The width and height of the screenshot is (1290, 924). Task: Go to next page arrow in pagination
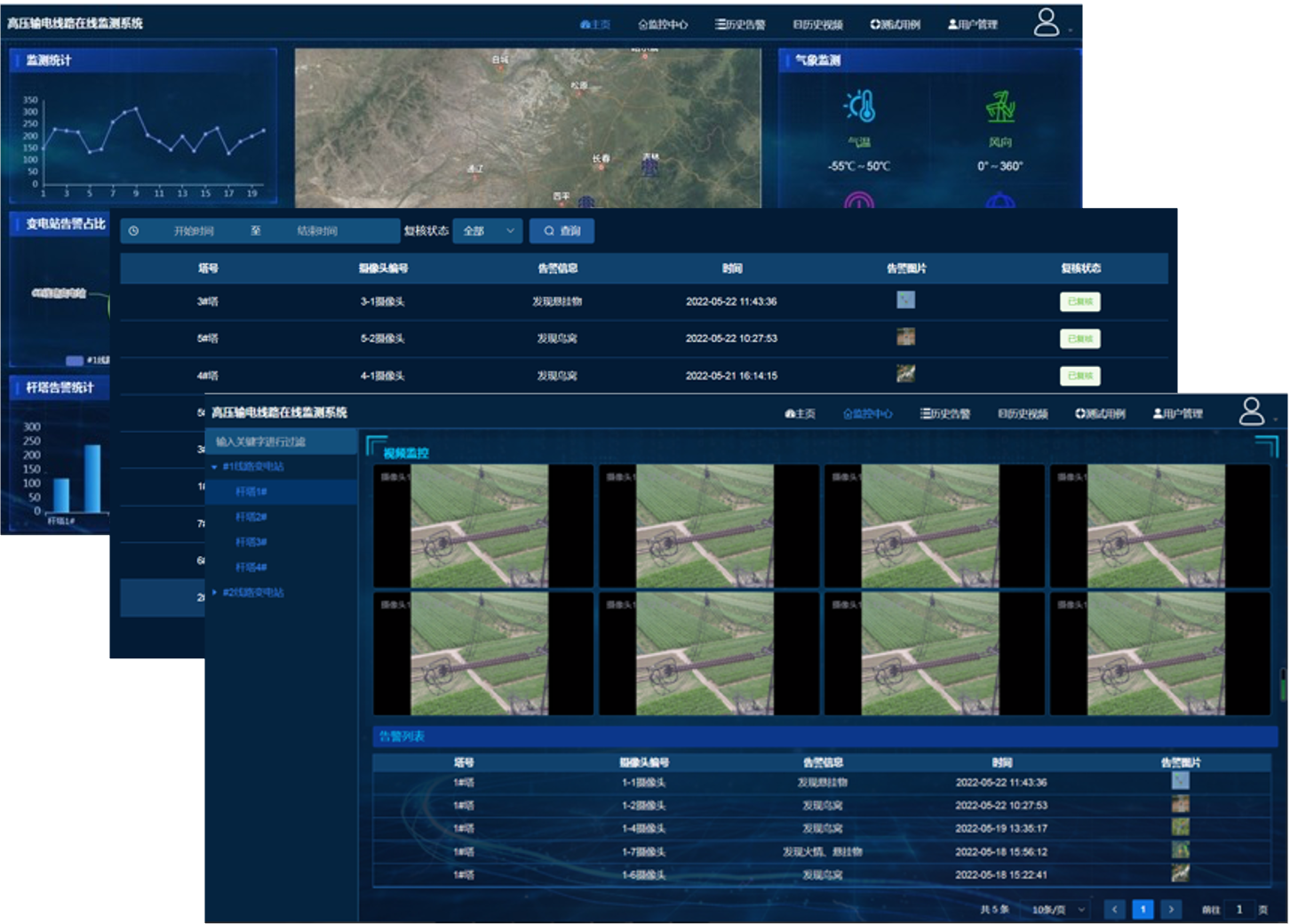pos(1172,909)
